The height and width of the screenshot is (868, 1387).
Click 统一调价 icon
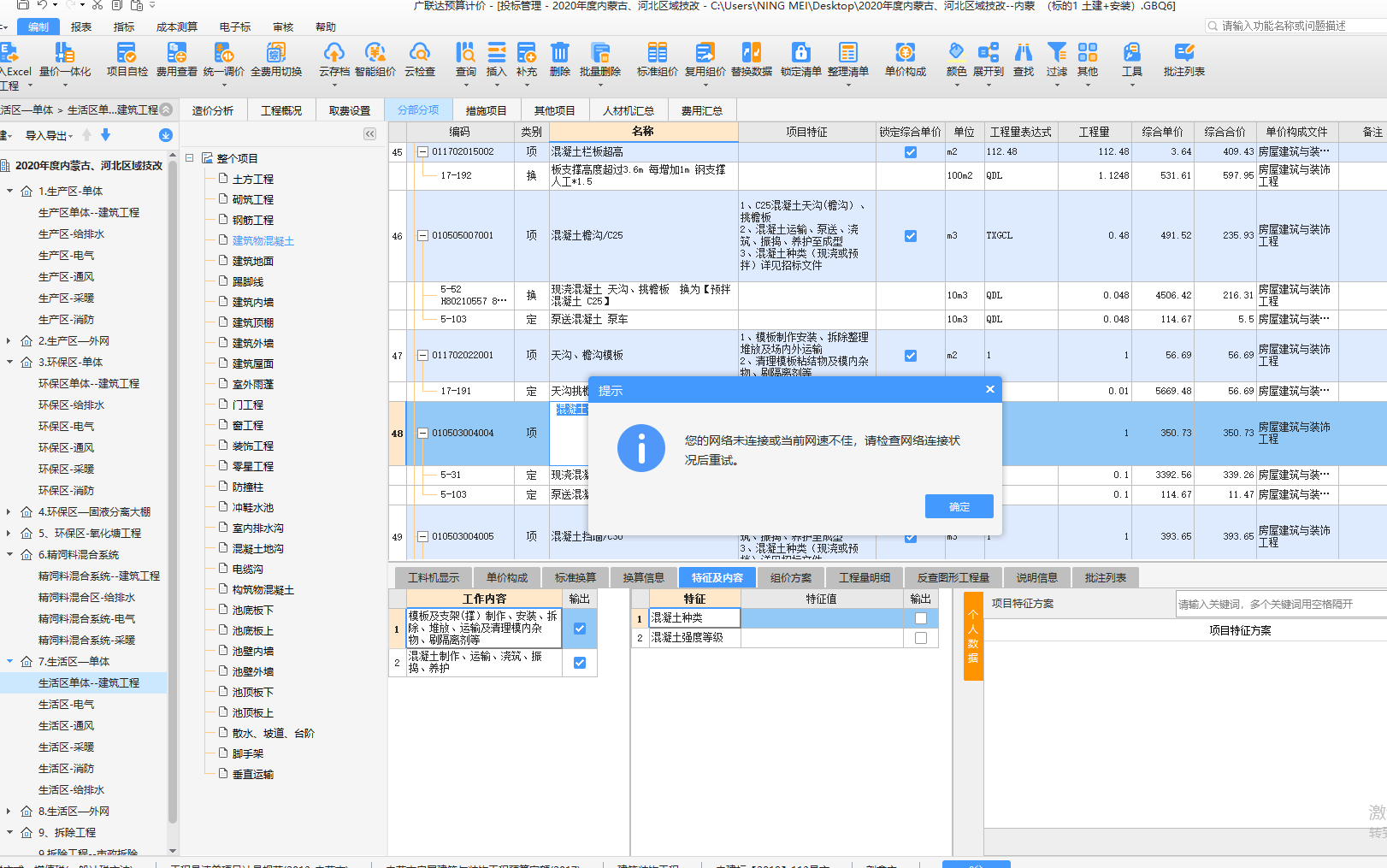224,59
